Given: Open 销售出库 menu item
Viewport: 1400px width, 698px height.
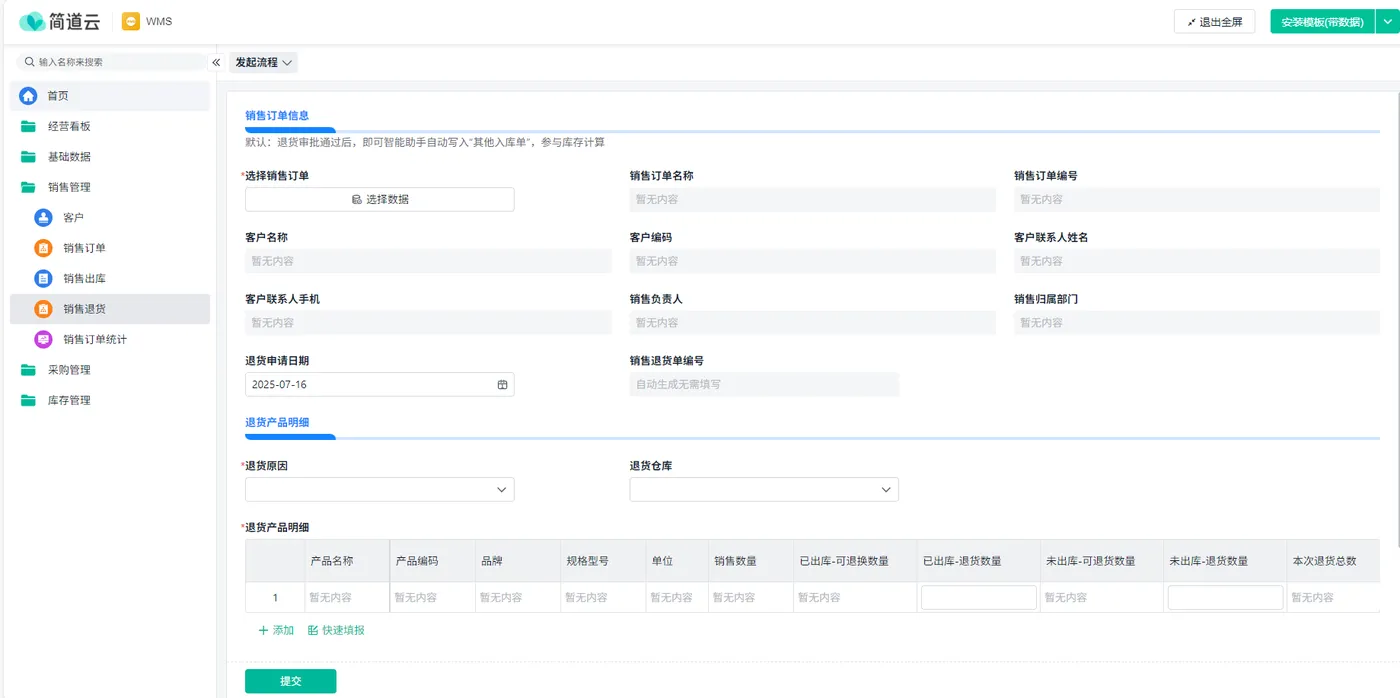Looking at the screenshot, I should (110, 279).
